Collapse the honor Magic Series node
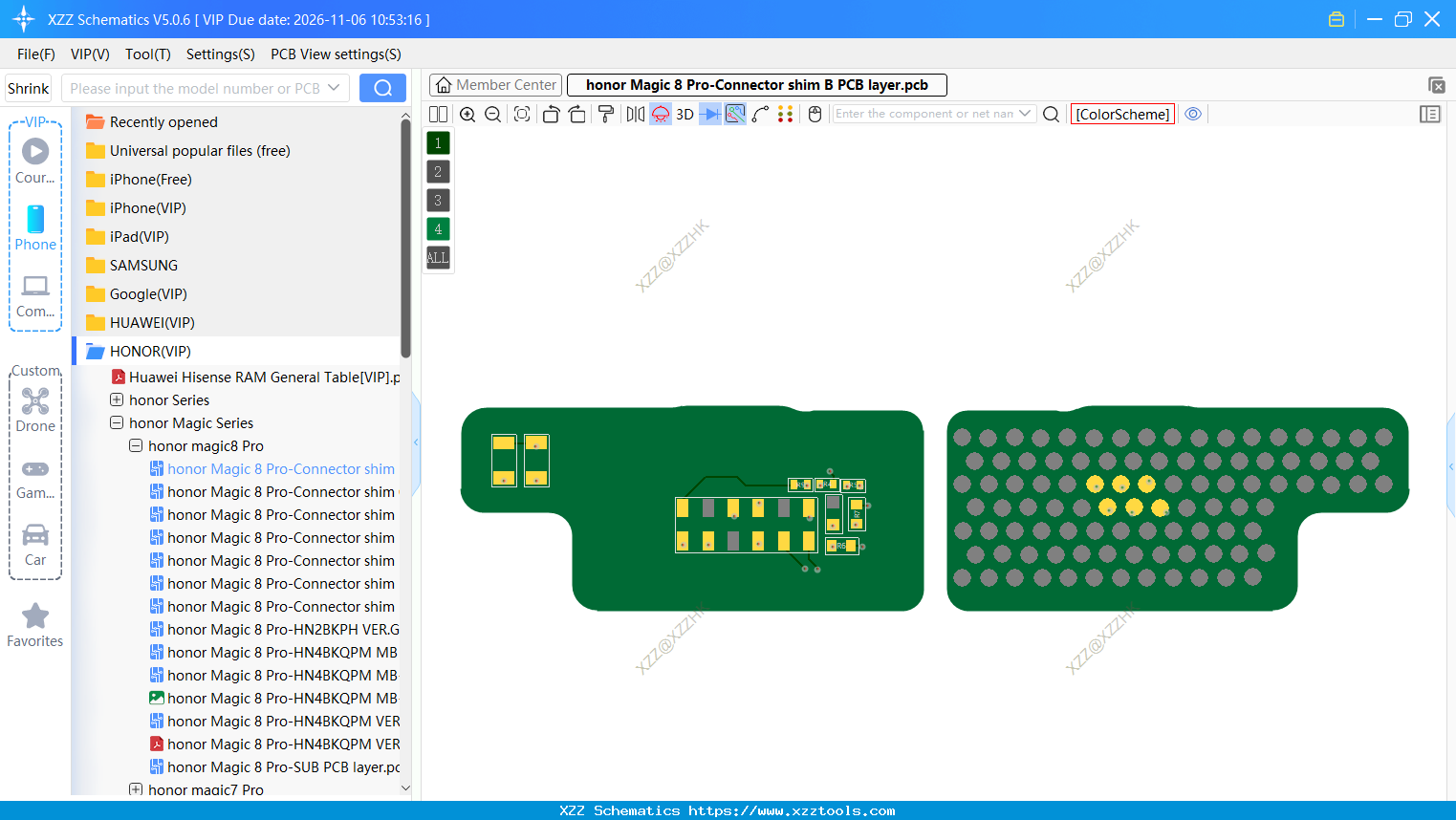Viewport: 1456px width, 820px height. 117,422
